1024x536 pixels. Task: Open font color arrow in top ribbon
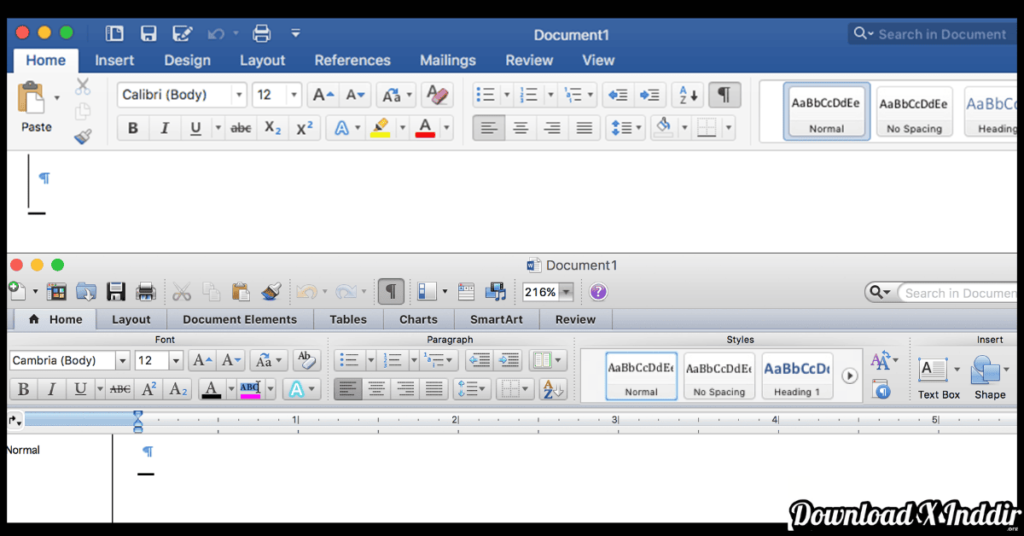pyautogui.click(x=447, y=128)
